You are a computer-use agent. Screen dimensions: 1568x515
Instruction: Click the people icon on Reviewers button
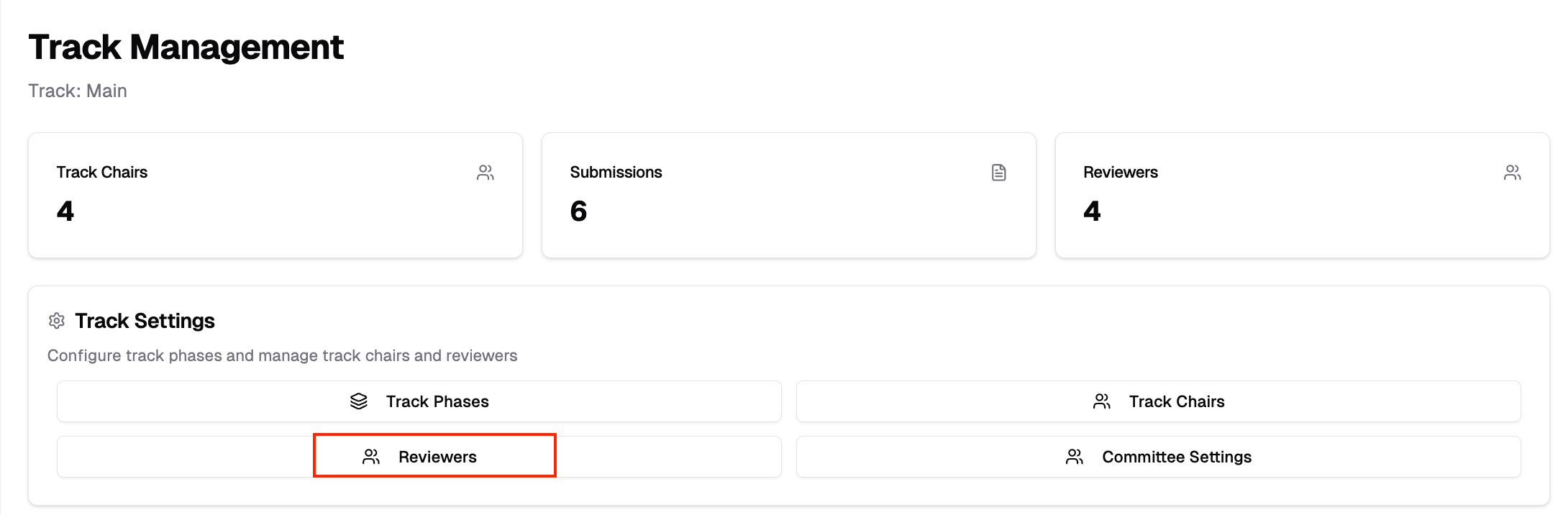(371, 457)
